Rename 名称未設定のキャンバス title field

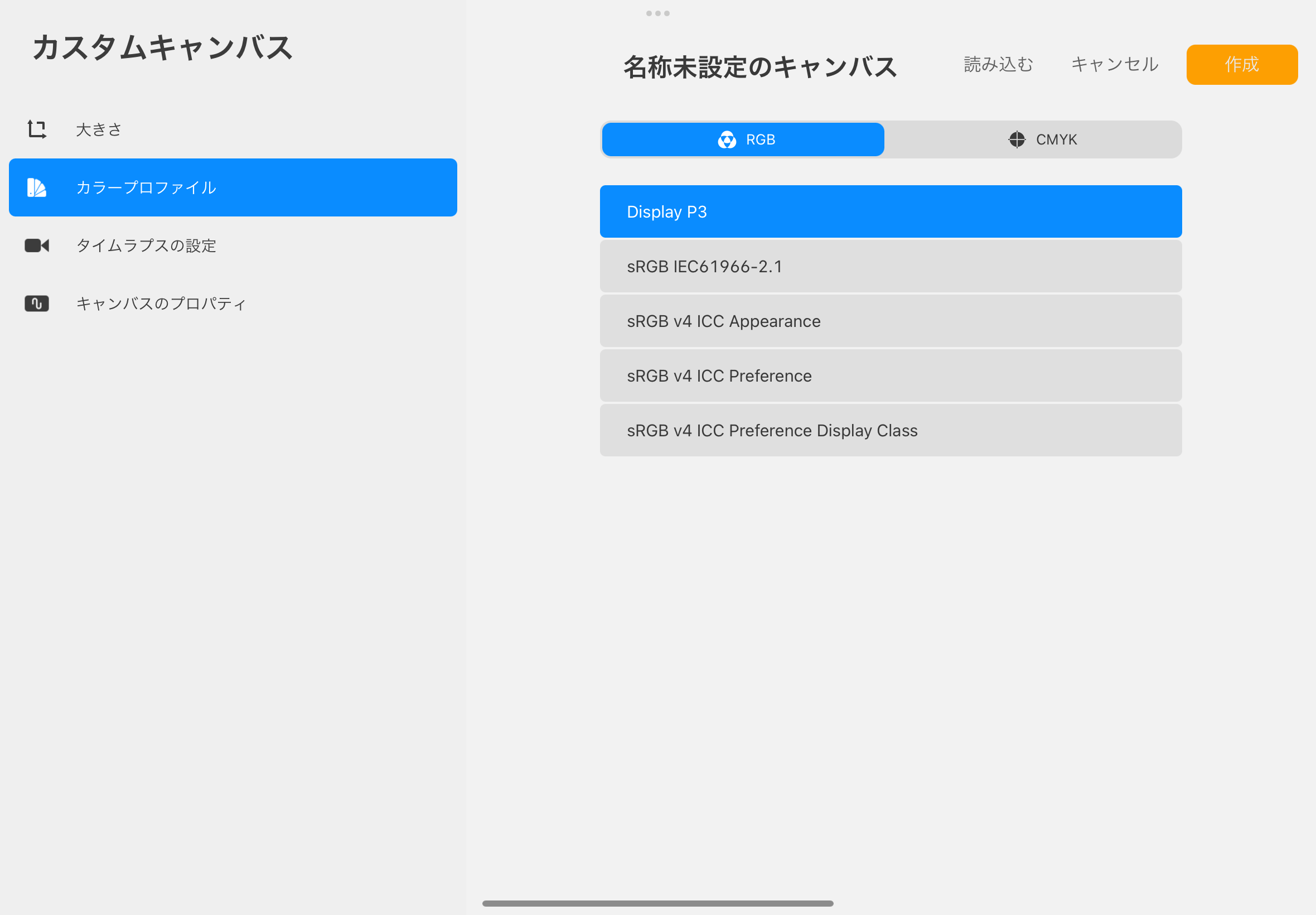759,67
